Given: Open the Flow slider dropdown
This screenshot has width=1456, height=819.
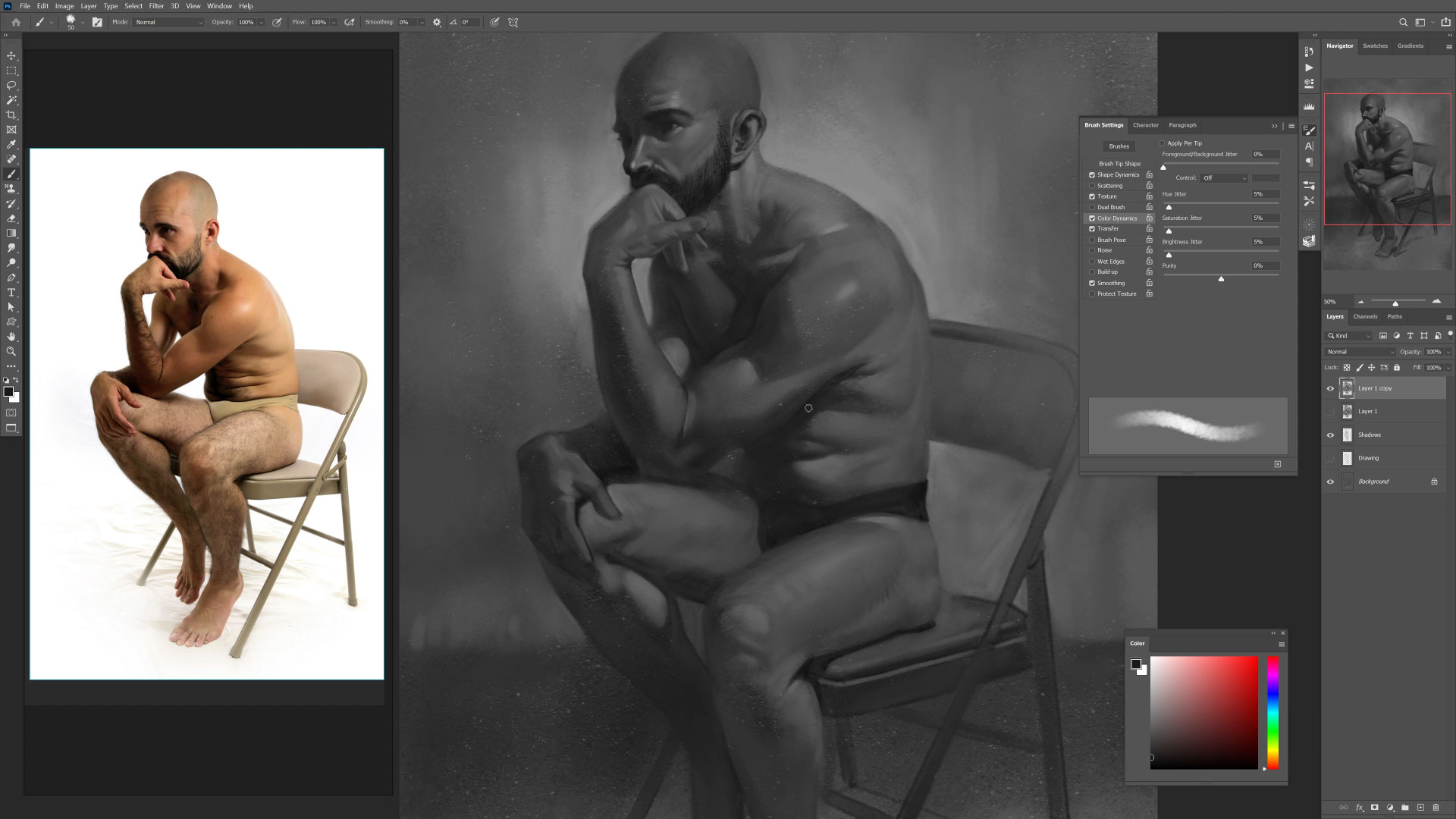Looking at the screenshot, I should 334,22.
